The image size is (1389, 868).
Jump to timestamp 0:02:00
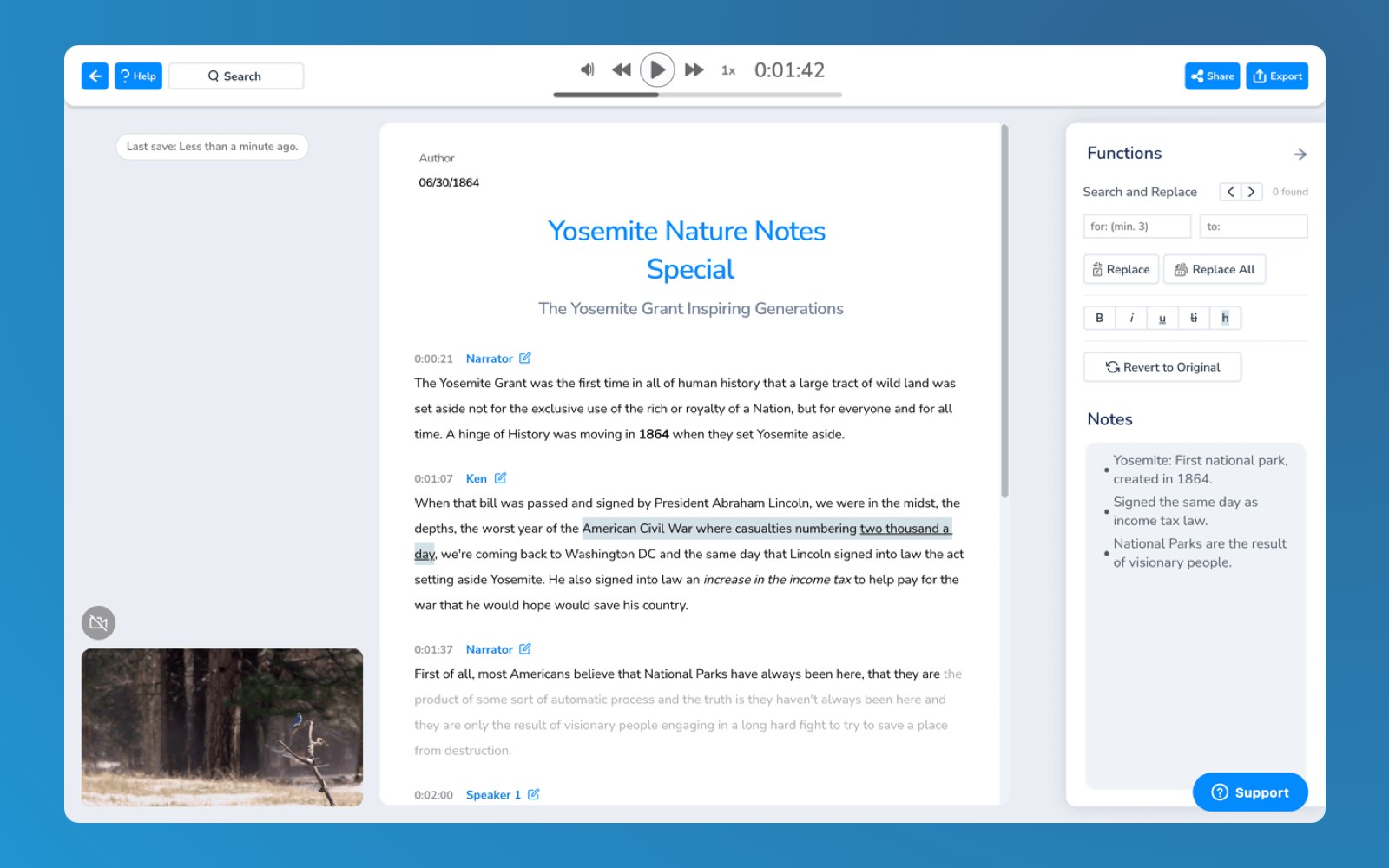click(x=433, y=794)
